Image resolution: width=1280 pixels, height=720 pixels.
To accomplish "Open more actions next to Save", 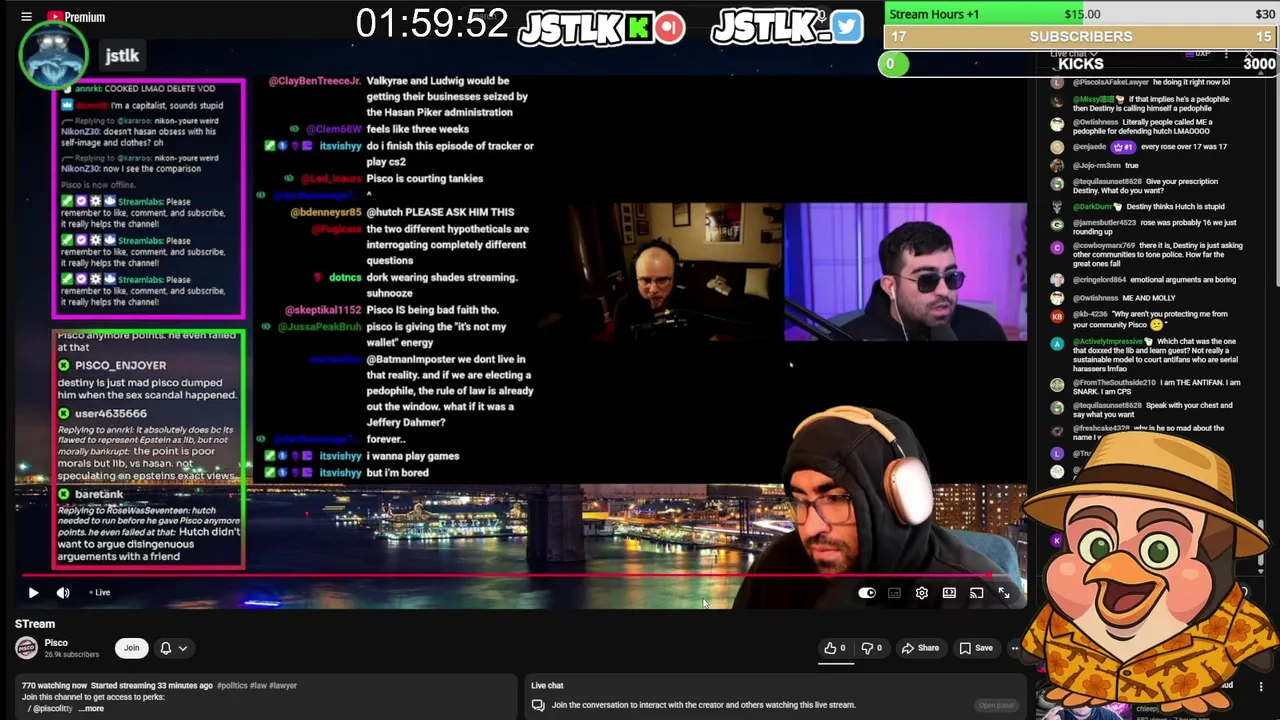I will click(1014, 648).
